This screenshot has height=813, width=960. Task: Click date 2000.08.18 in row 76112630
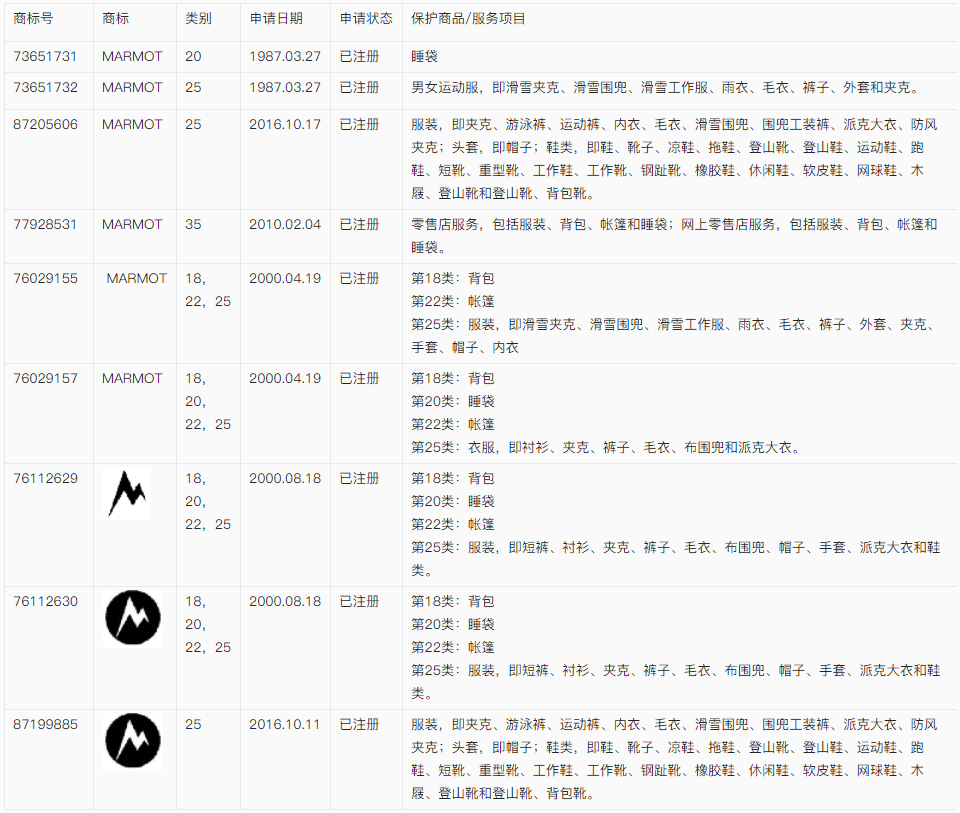[285, 601]
